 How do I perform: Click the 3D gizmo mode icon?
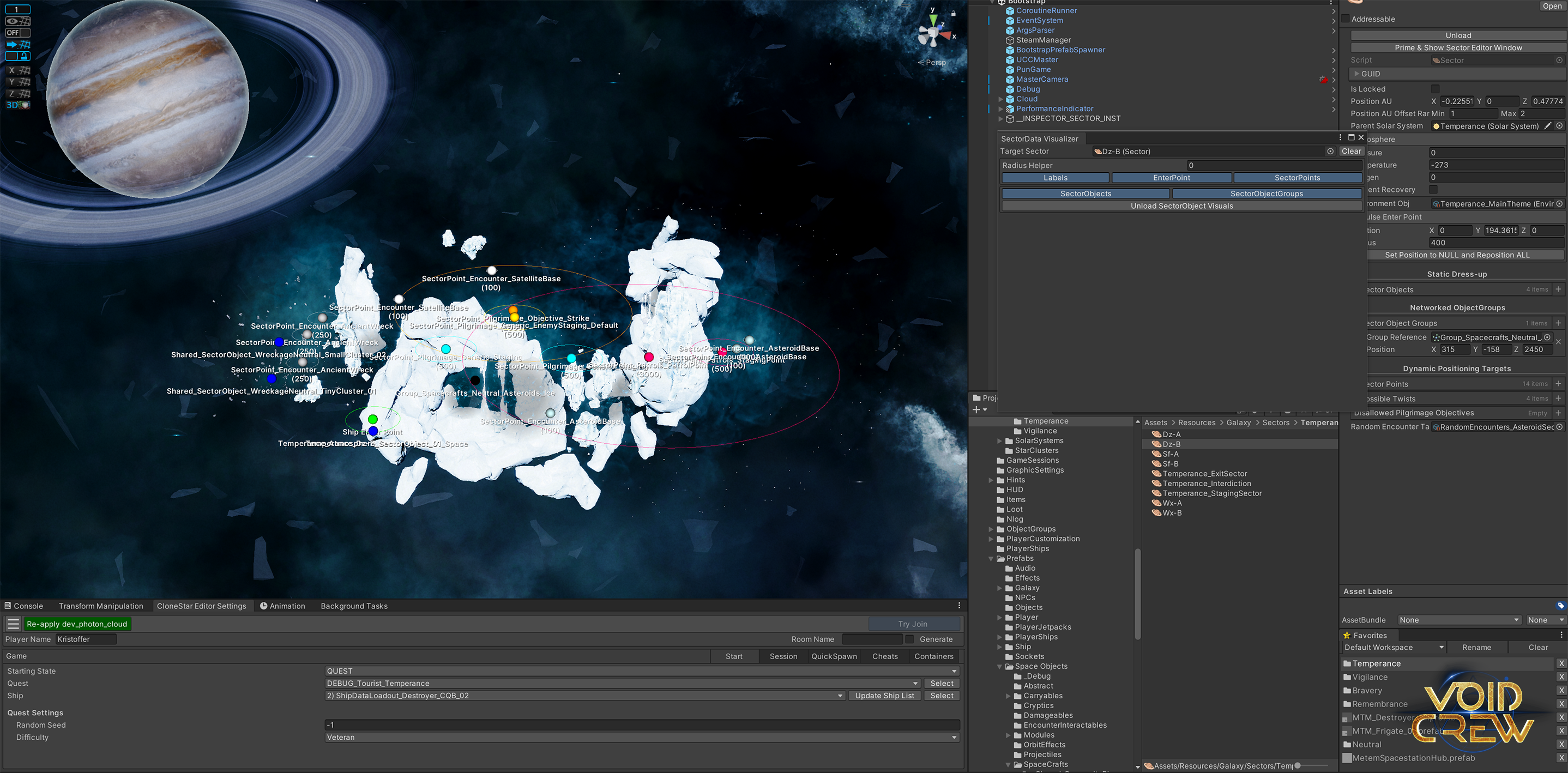click(x=17, y=105)
